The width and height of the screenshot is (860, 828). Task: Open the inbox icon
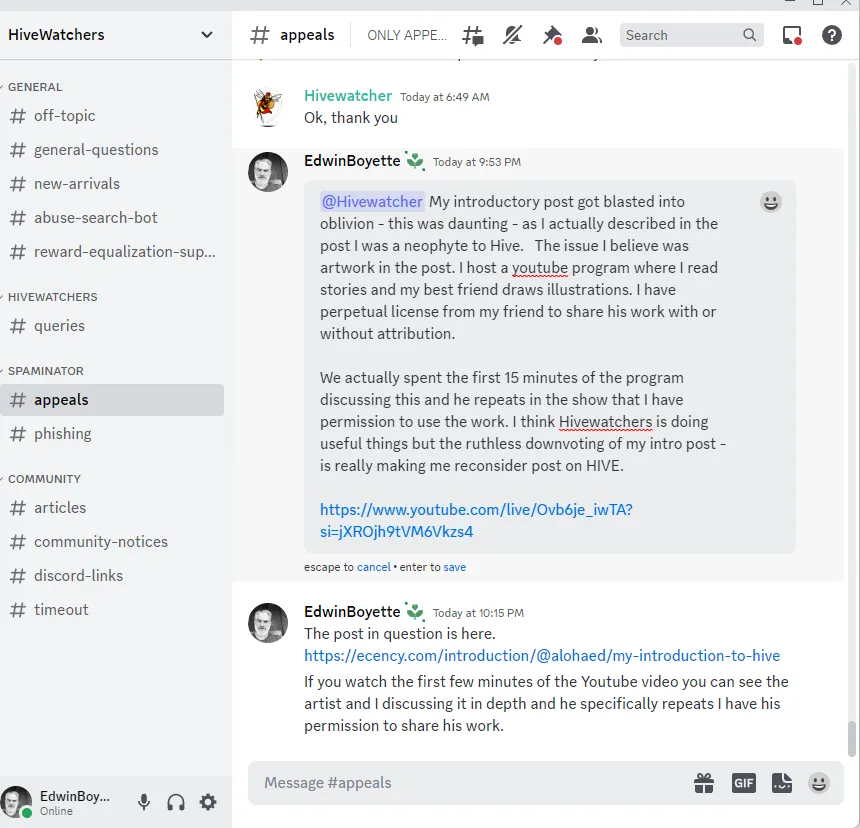792,35
